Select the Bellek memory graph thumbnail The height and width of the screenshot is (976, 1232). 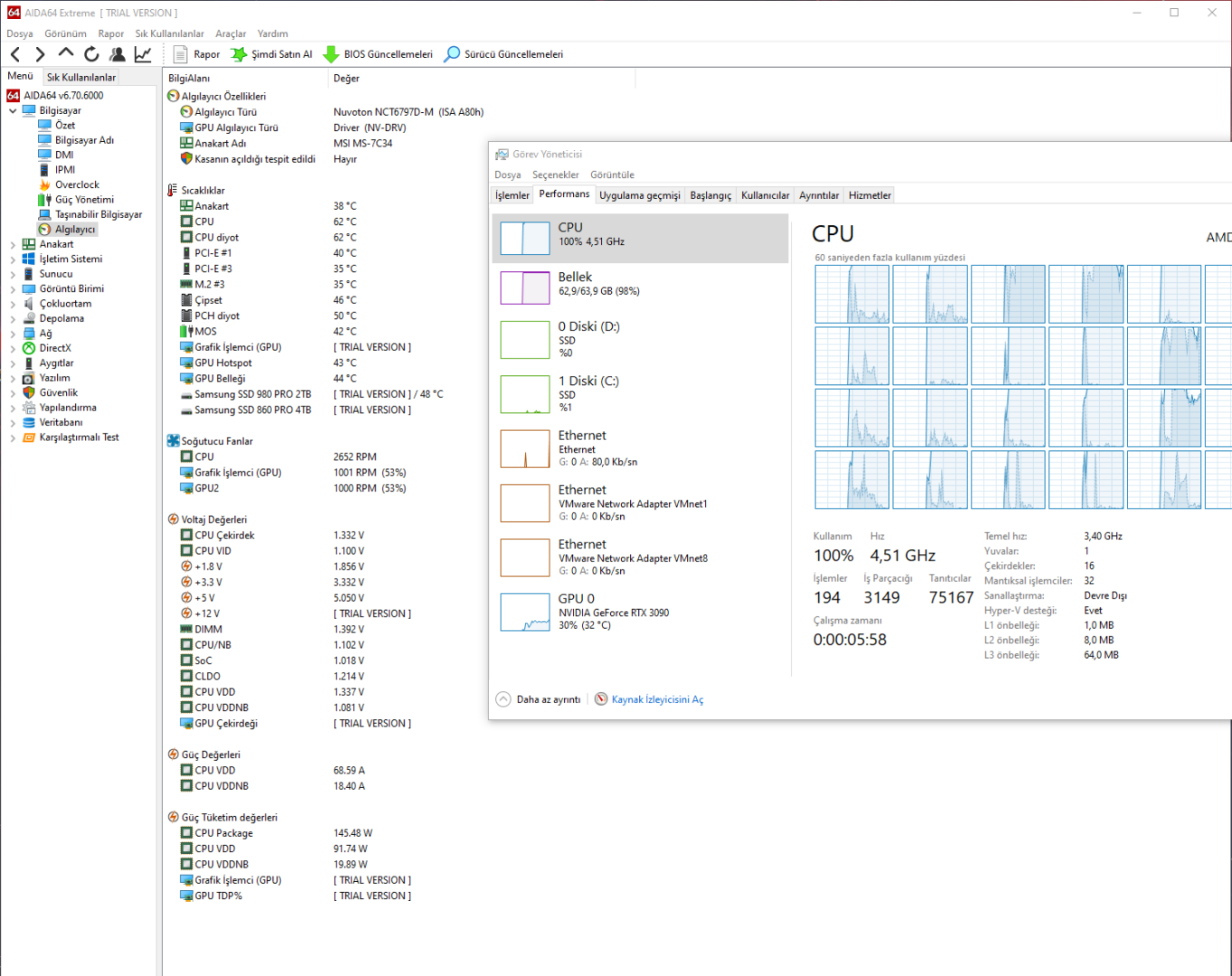tap(525, 288)
